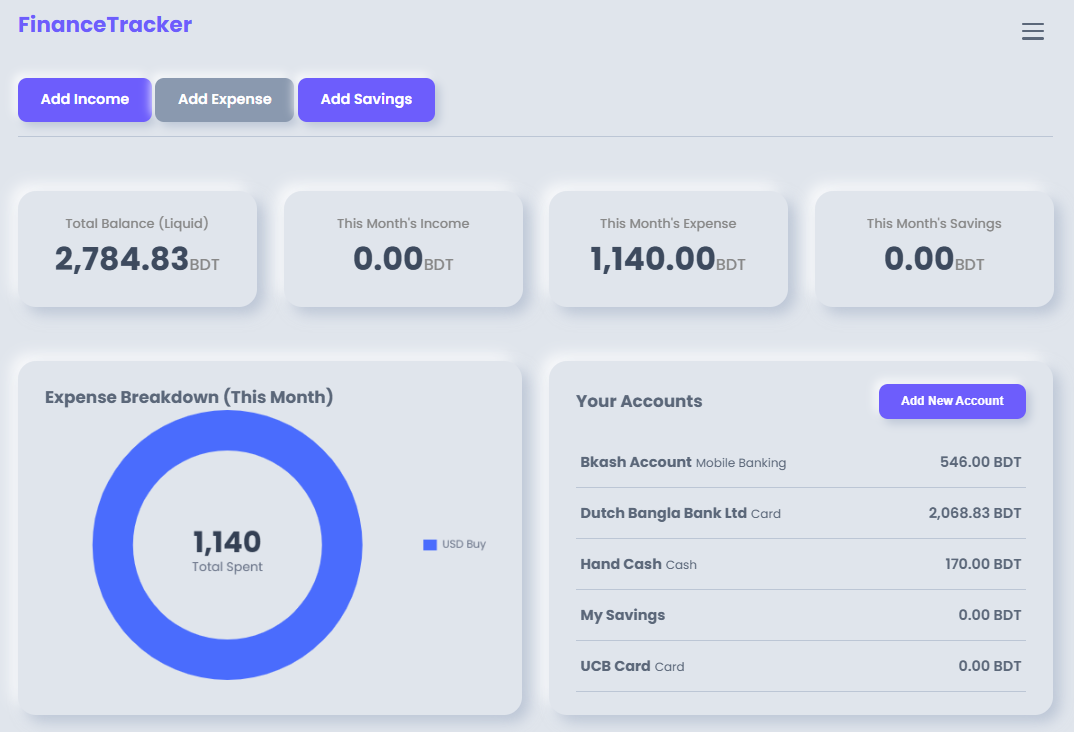Click the Expense Breakdown chart title
Viewport: 1074px width, 732px height.
pyautogui.click(x=190, y=397)
